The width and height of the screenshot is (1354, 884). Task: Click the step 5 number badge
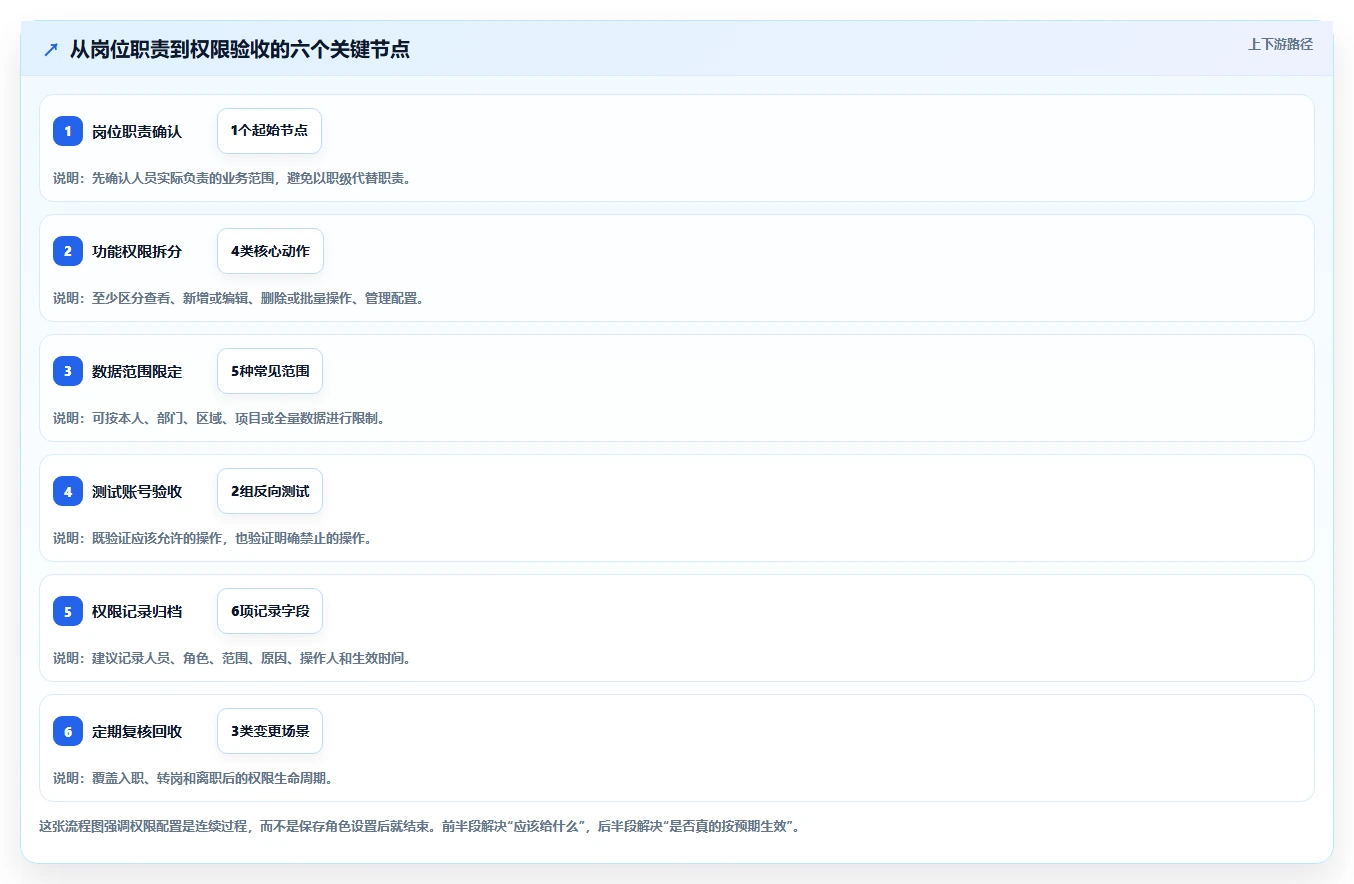coord(68,611)
